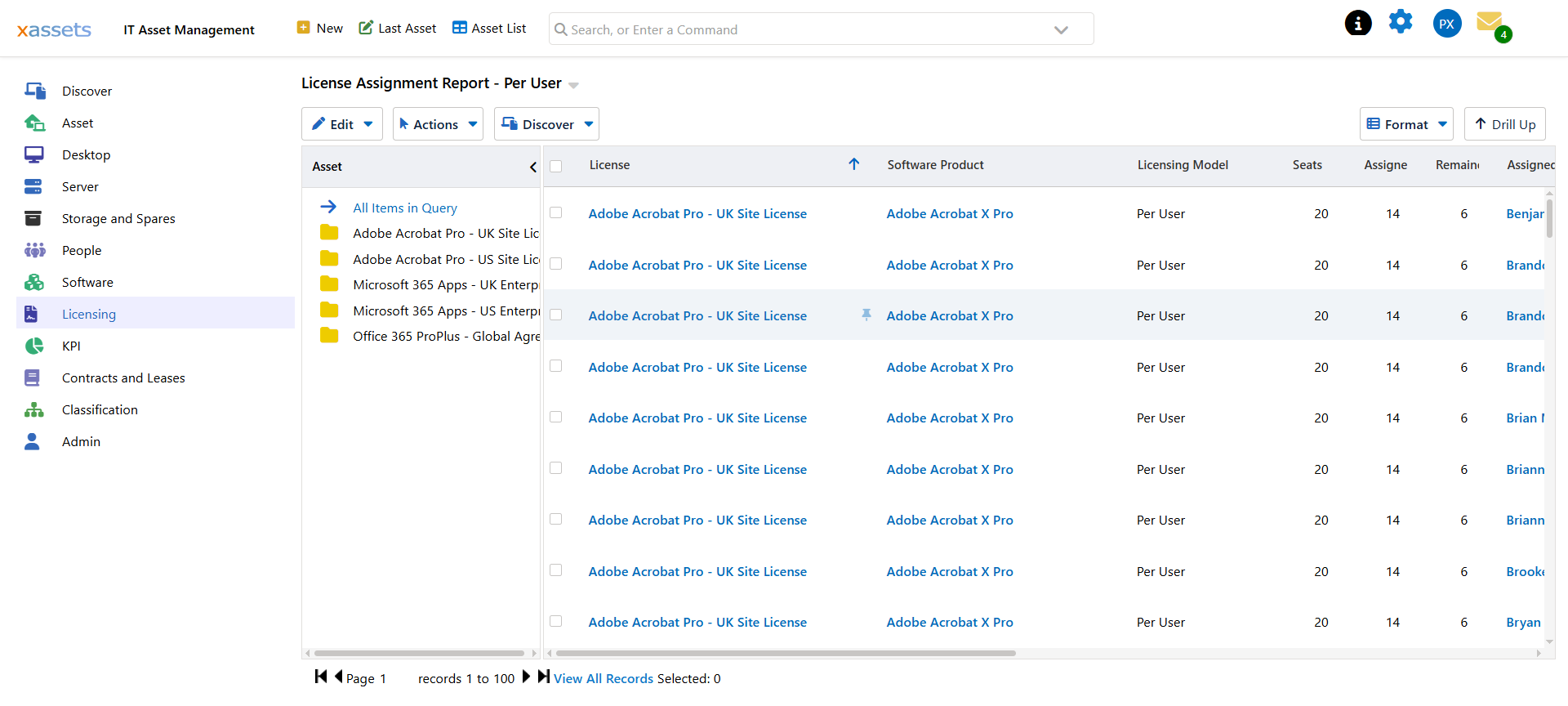The width and height of the screenshot is (1568, 706).
Task: Go to next page arrow
Action: pyautogui.click(x=526, y=677)
